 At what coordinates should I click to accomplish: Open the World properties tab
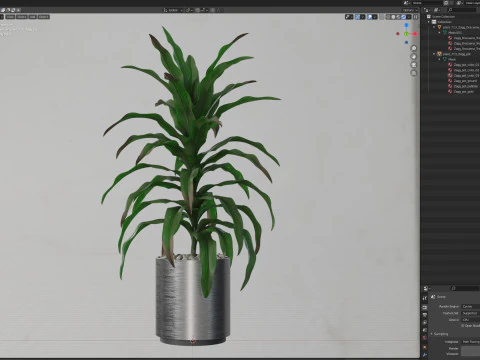425,338
